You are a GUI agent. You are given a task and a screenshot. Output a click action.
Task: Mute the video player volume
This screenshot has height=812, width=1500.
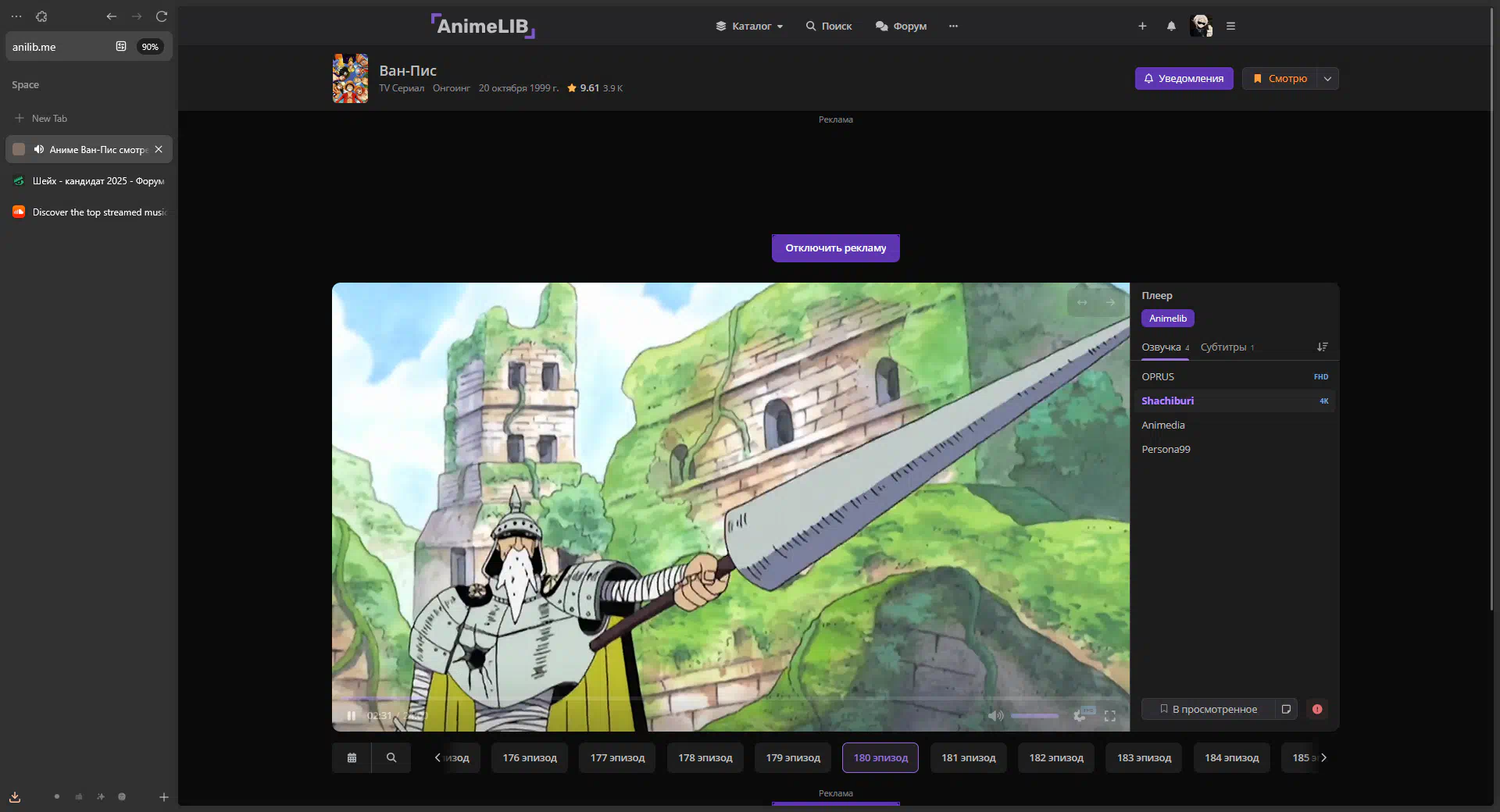[x=995, y=715]
